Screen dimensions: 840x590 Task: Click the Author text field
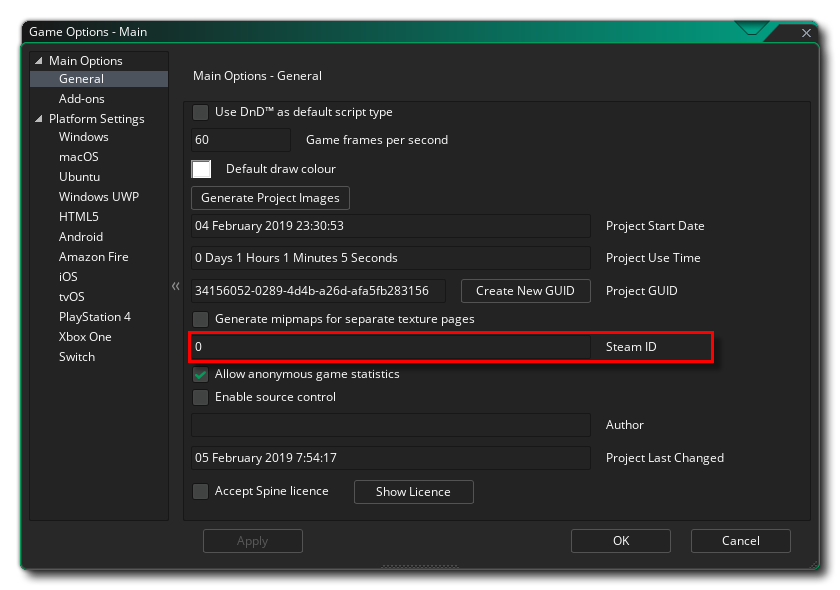point(391,425)
